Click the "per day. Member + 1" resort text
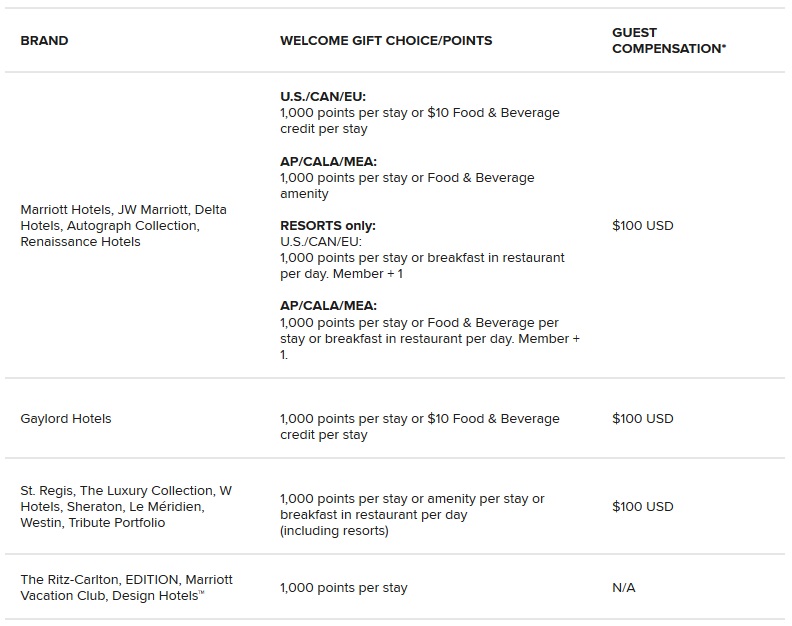The image size is (792, 626). 342,274
